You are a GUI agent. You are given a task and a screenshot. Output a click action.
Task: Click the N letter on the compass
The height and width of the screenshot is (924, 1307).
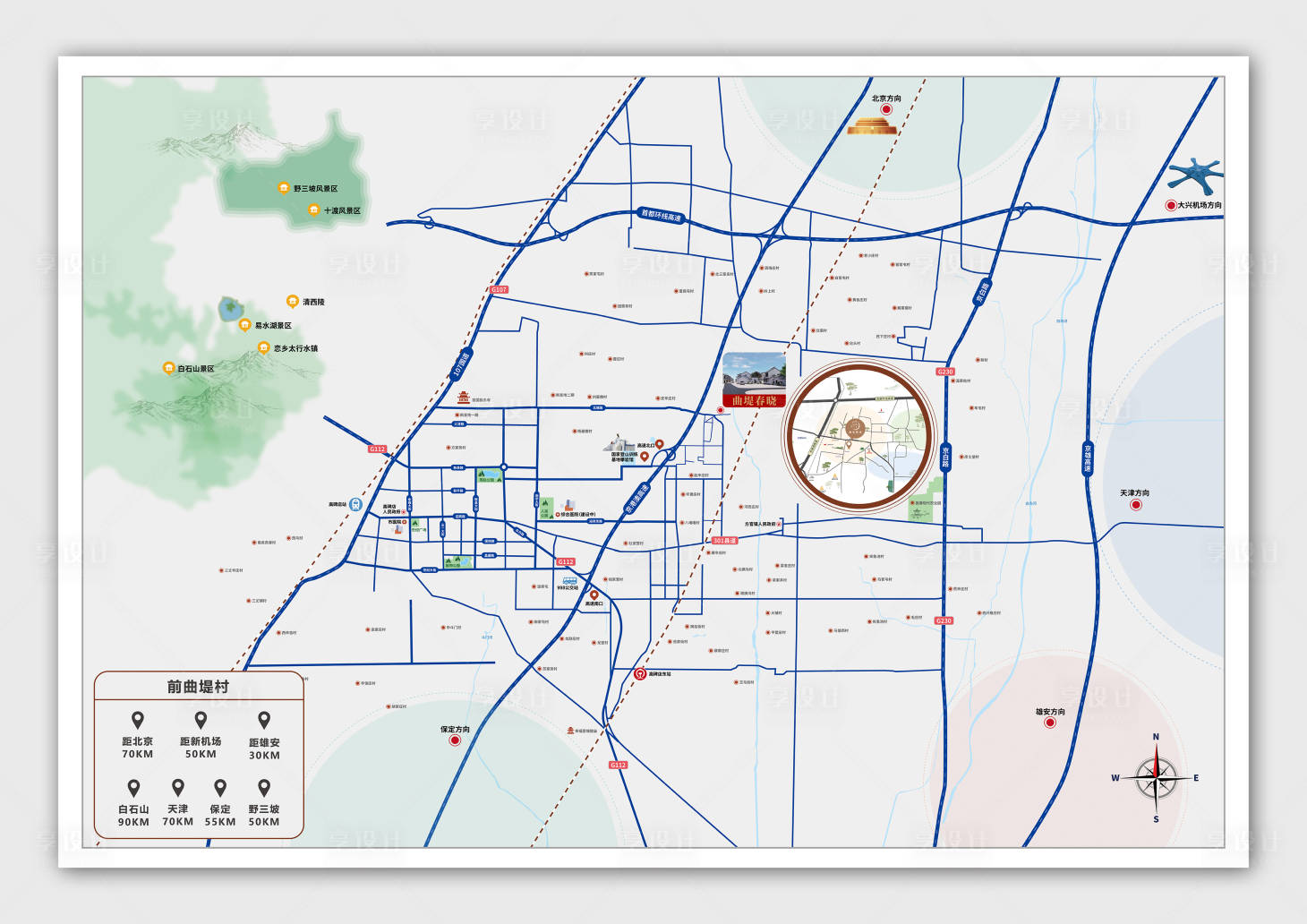pyautogui.click(x=1156, y=737)
